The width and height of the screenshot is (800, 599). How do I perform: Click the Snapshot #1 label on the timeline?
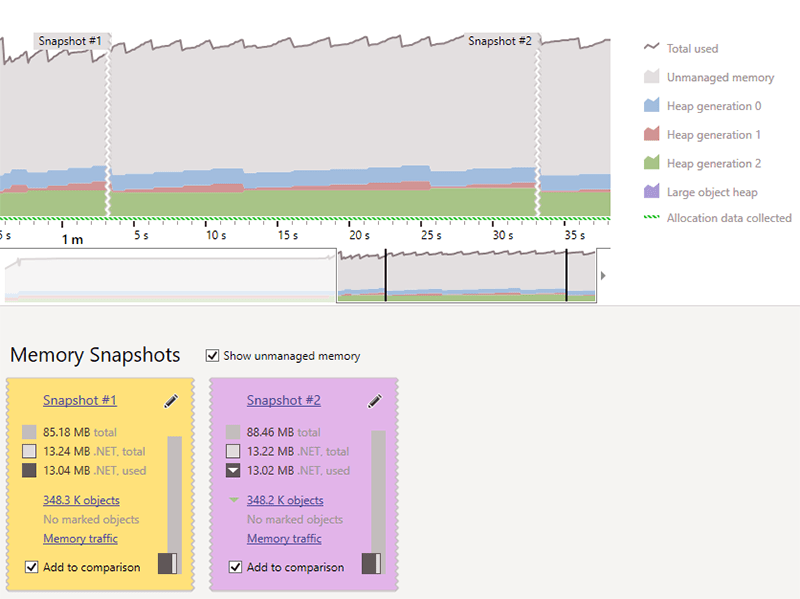pos(70,41)
